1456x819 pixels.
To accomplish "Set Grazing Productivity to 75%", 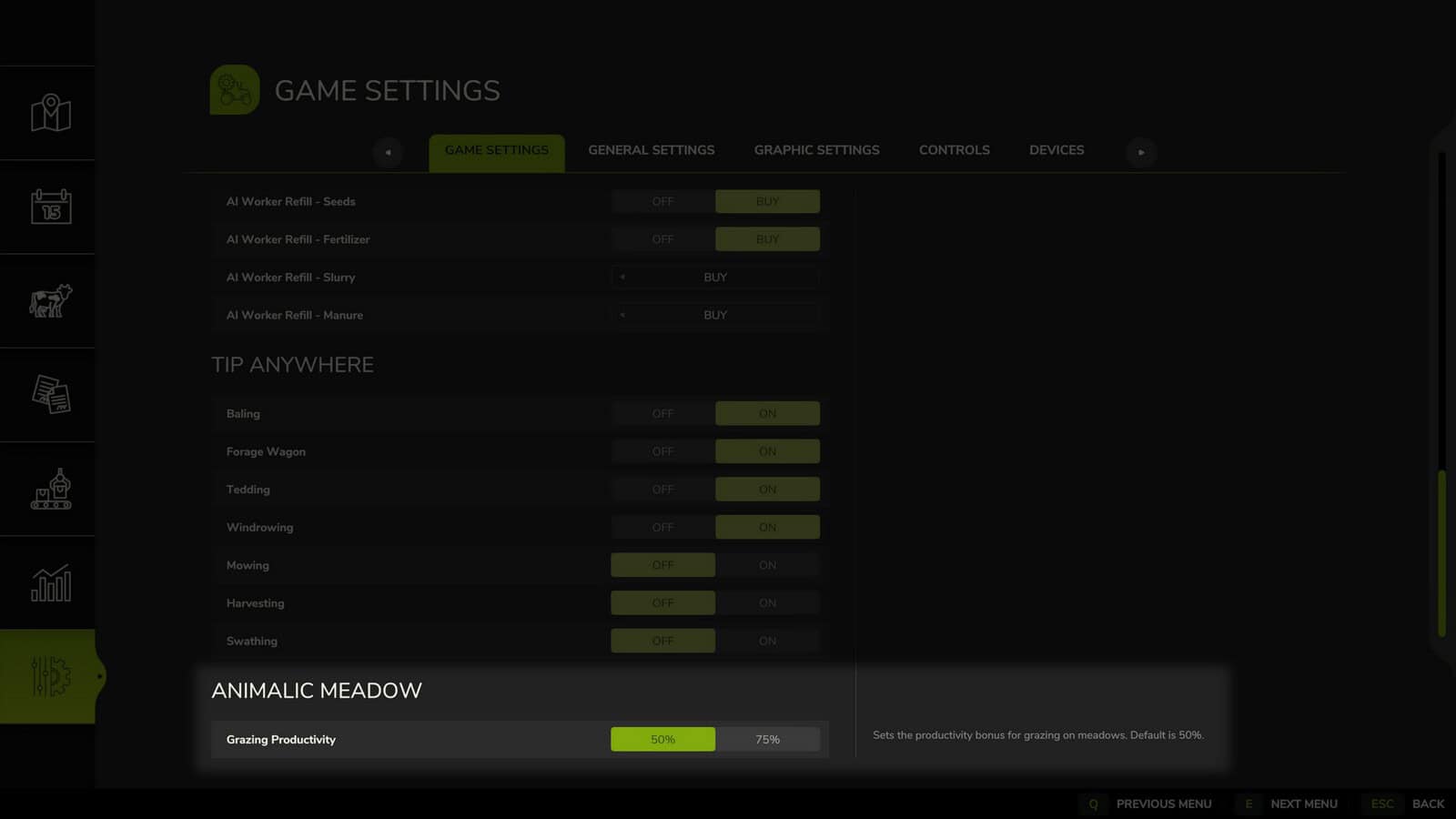I will tap(767, 740).
